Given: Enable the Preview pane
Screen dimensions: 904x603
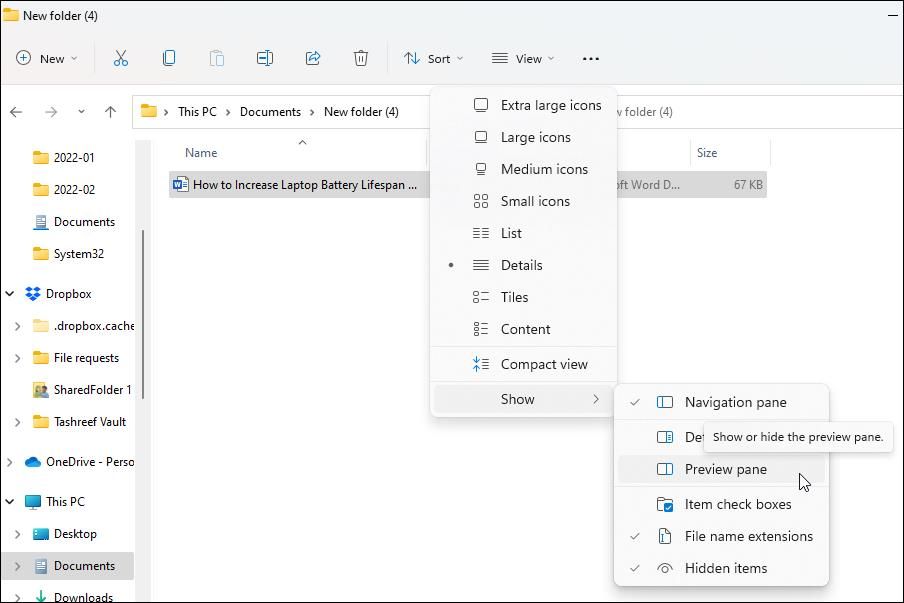Looking at the screenshot, I should tap(721, 469).
